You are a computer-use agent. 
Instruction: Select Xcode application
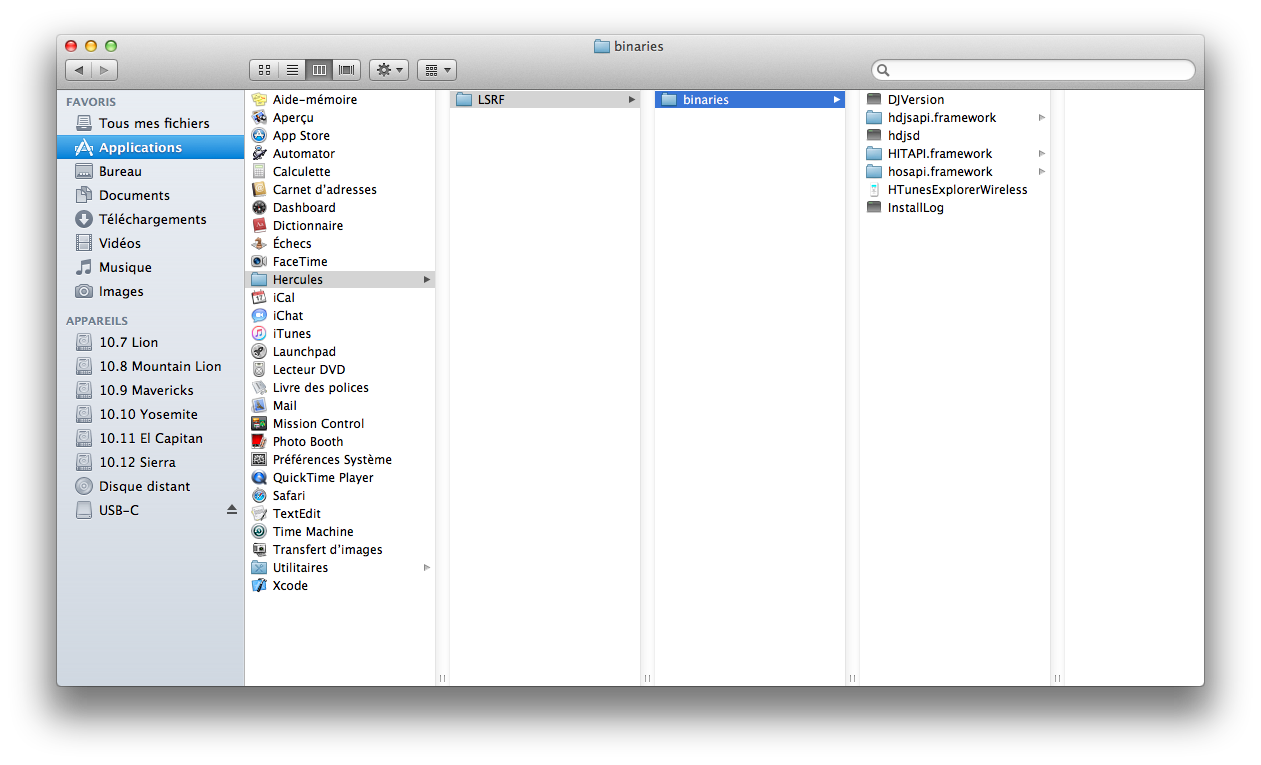tap(341, 585)
